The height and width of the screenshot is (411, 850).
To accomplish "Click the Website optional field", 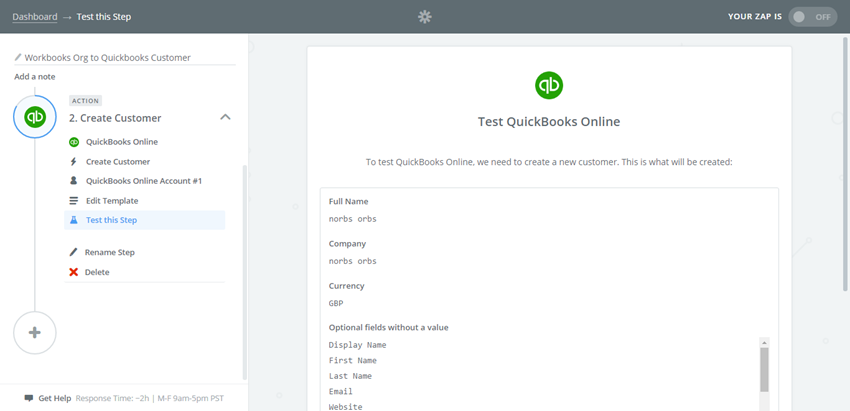I will 345,407.
